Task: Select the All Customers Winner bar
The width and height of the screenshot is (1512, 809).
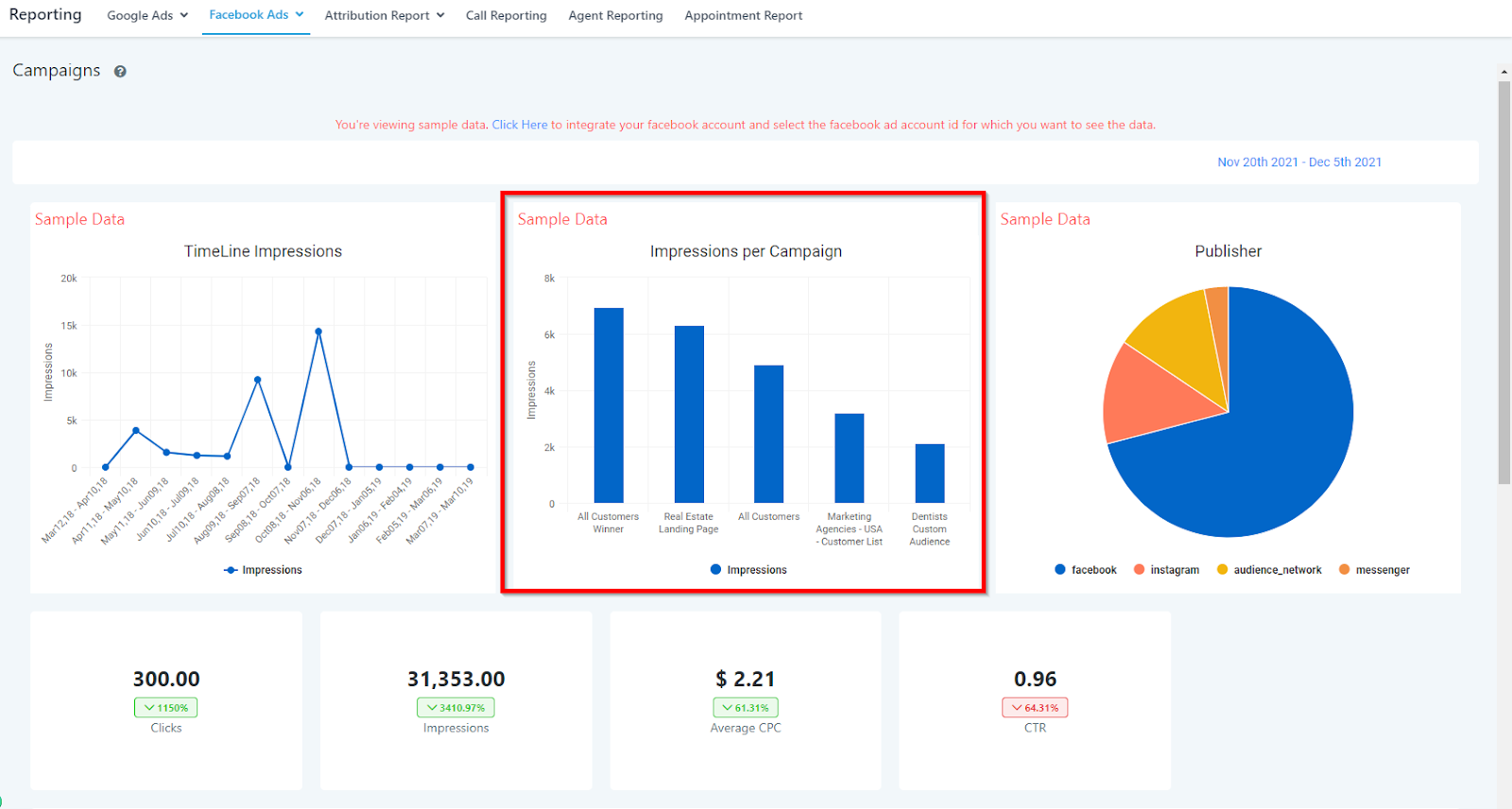Action: click(609, 405)
